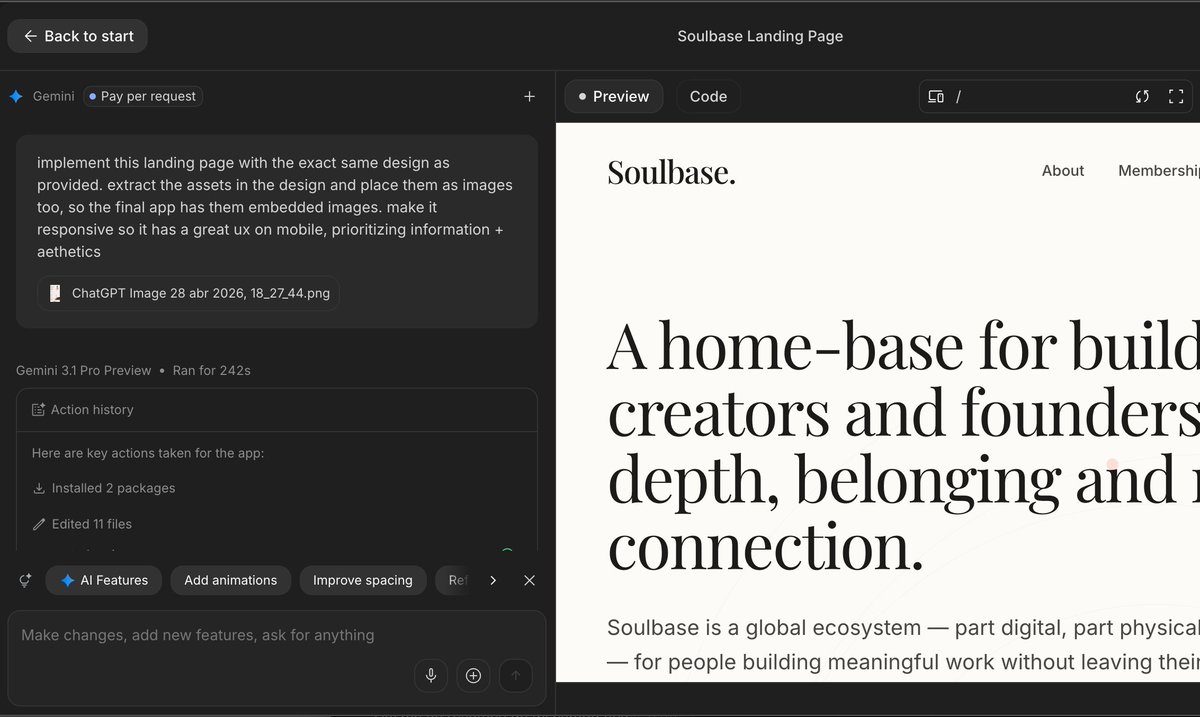Image resolution: width=1200 pixels, height=717 pixels.
Task: Select the Improve spacing suggestion
Action: tap(363, 580)
